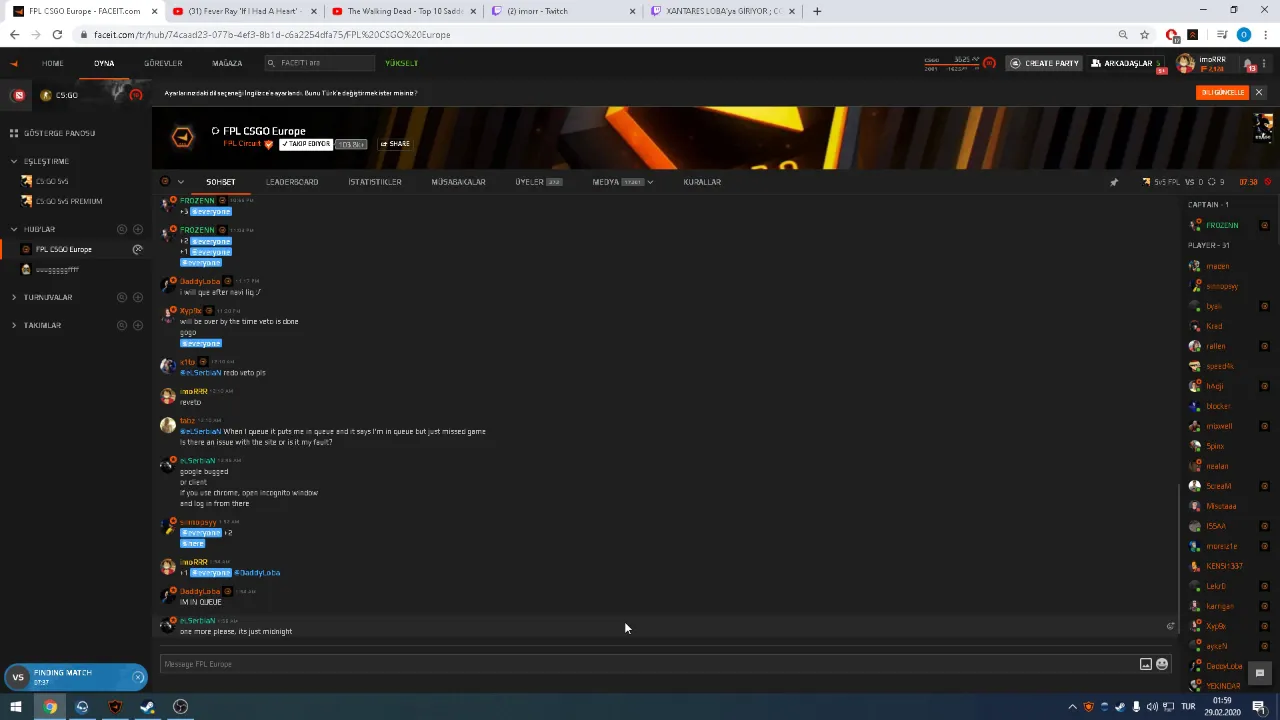Open the GÖREVLER navigation item

(163, 63)
